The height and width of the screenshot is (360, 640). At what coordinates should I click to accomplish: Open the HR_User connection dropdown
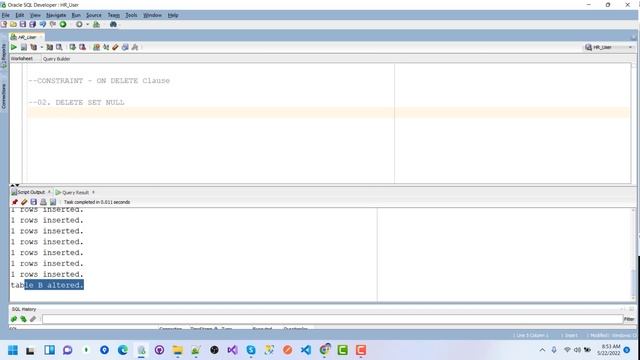(609, 47)
